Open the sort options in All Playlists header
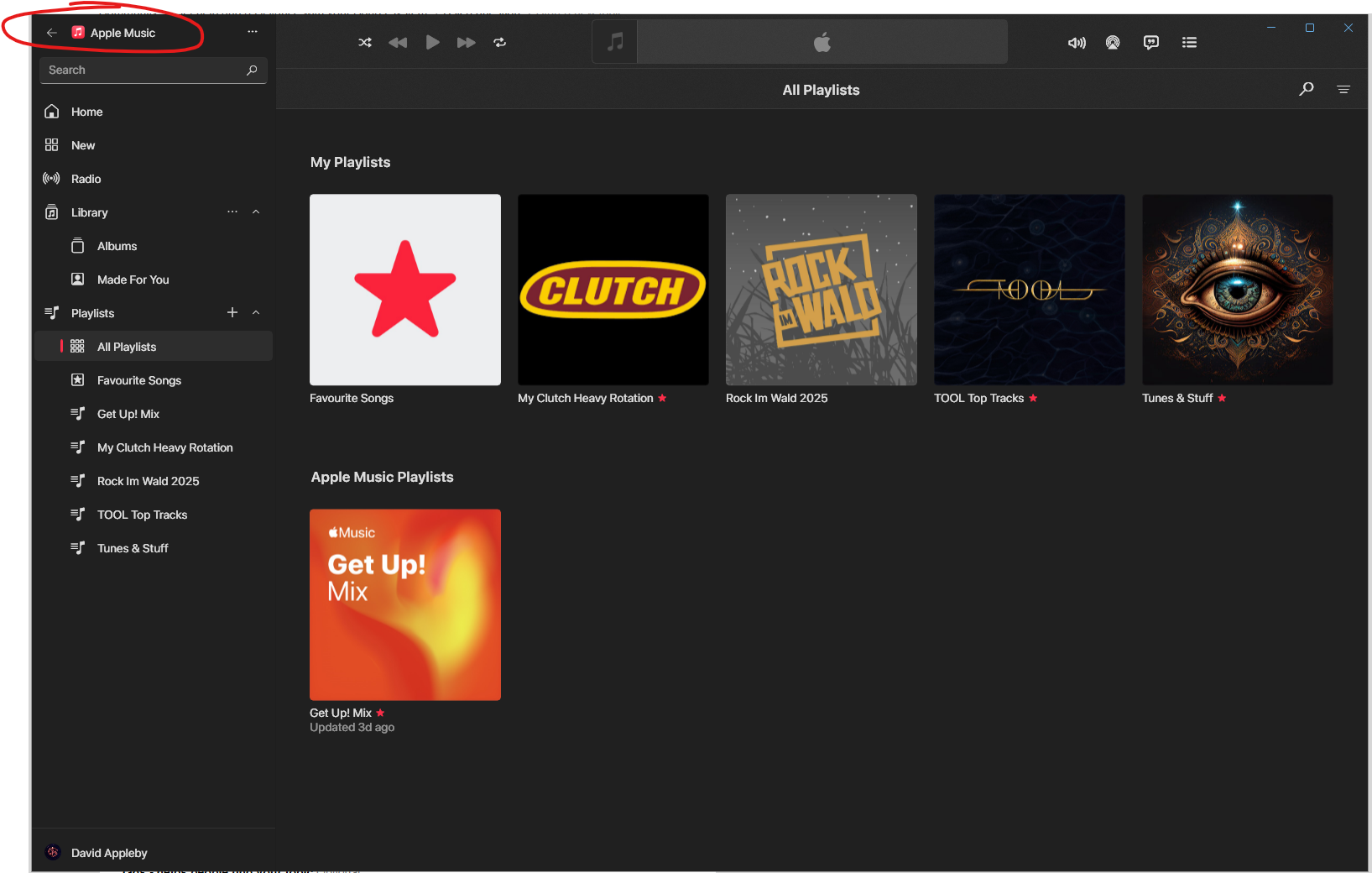This screenshot has height=873, width=1372. (1343, 90)
